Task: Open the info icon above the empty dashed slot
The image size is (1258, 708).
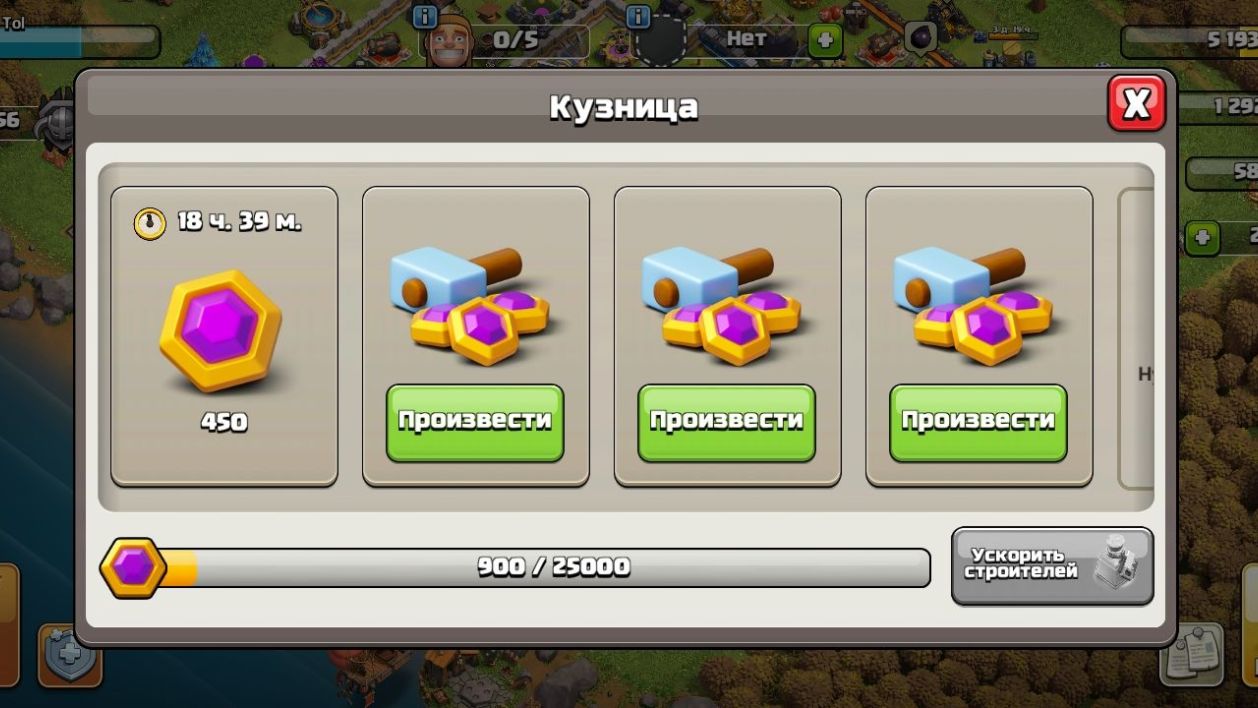Action: point(638,17)
